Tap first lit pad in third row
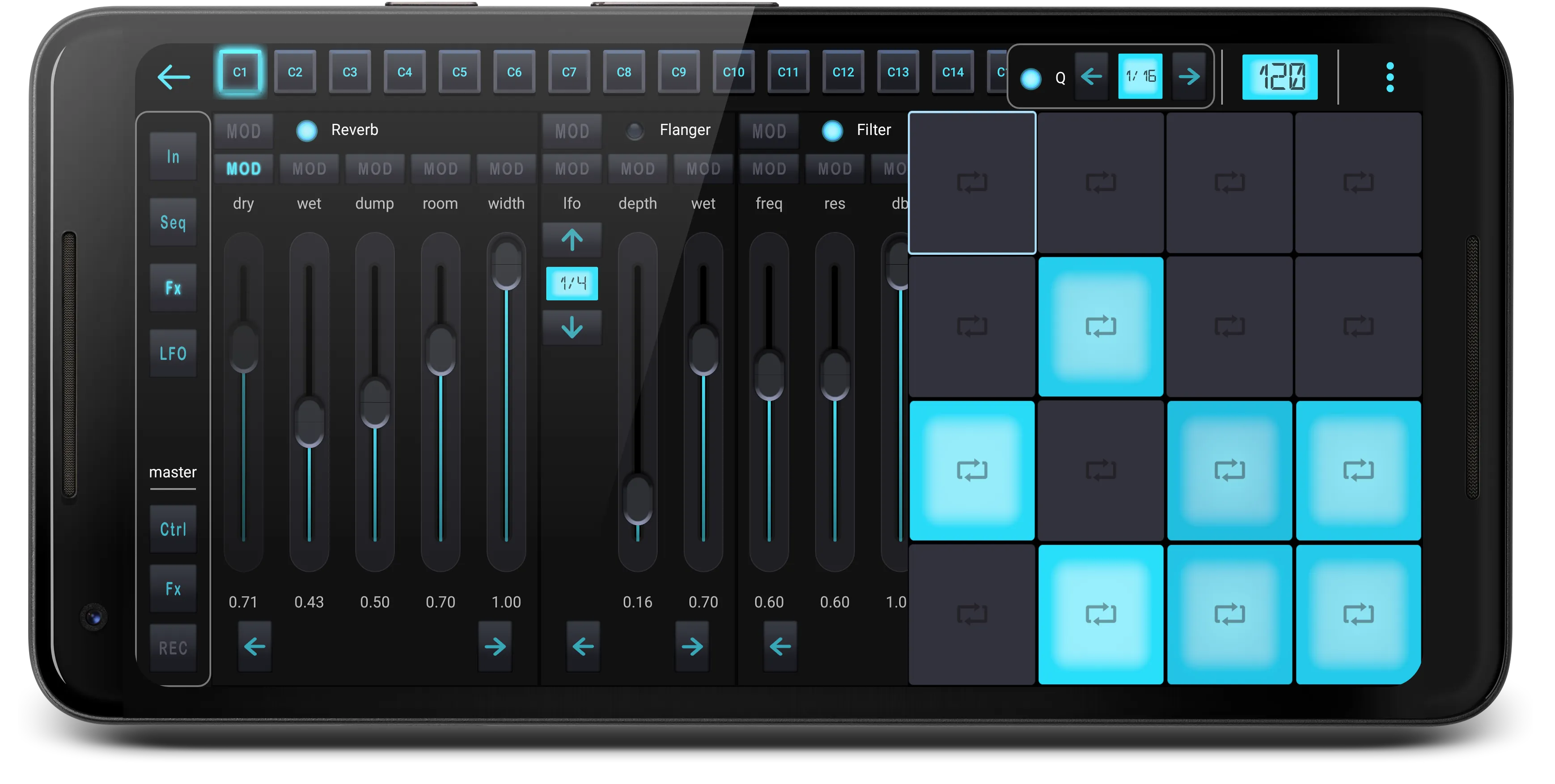Image resolution: width=1555 pixels, height=784 pixels. [972, 470]
